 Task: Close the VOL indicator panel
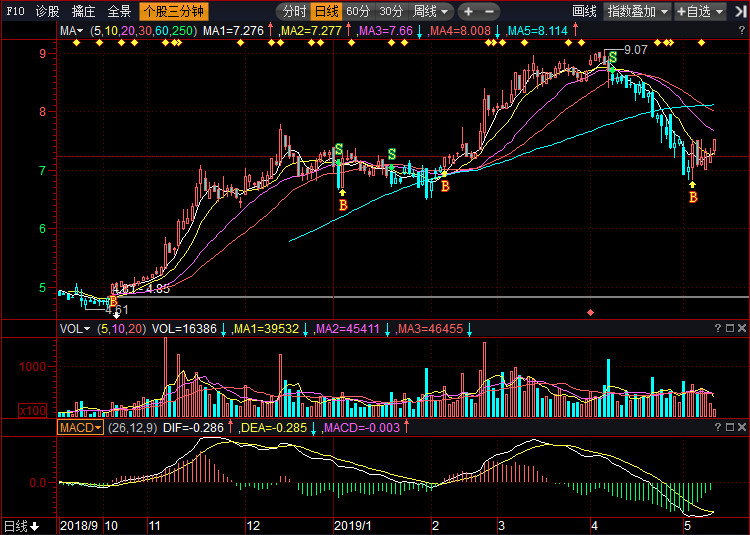742,328
